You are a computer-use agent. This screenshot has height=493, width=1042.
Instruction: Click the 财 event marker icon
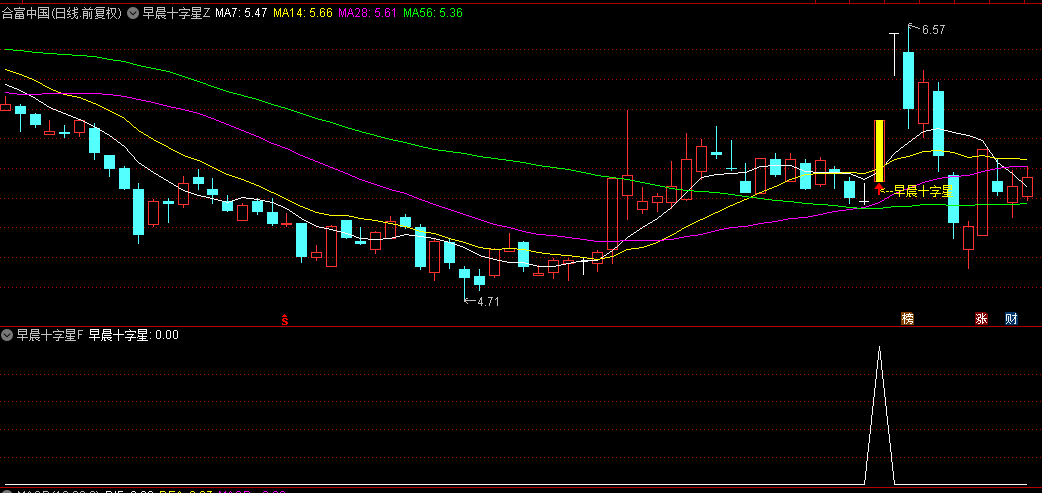coord(1011,319)
